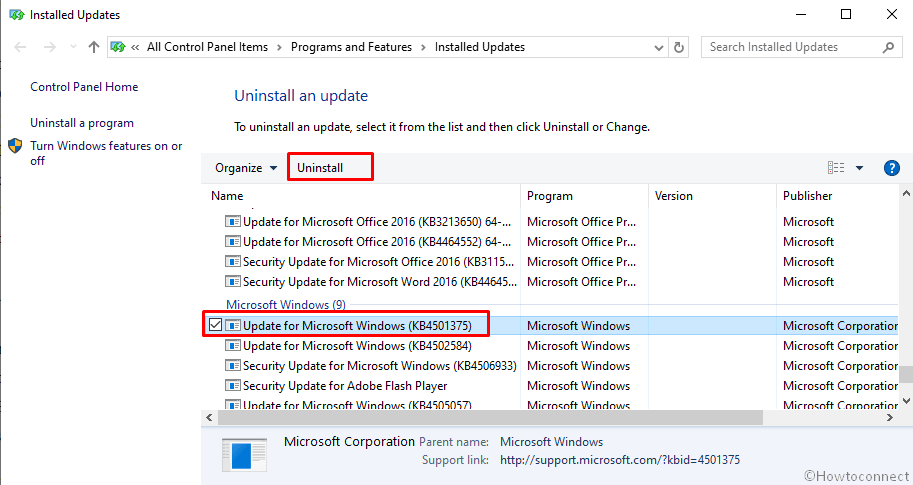Click the Forward navigation arrow
This screenshot has height=485, width=913.
(50, 47)
